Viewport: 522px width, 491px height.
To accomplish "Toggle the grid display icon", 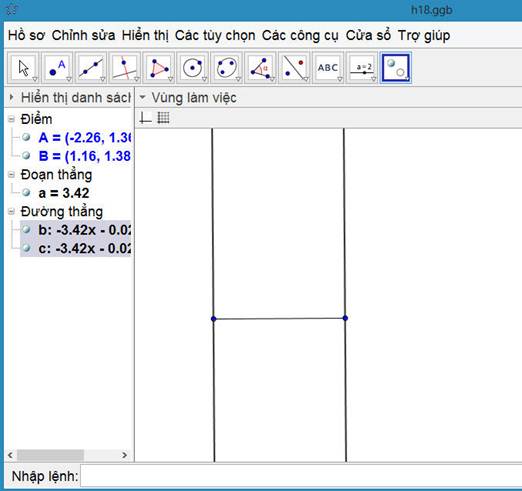I will (163, 118).
